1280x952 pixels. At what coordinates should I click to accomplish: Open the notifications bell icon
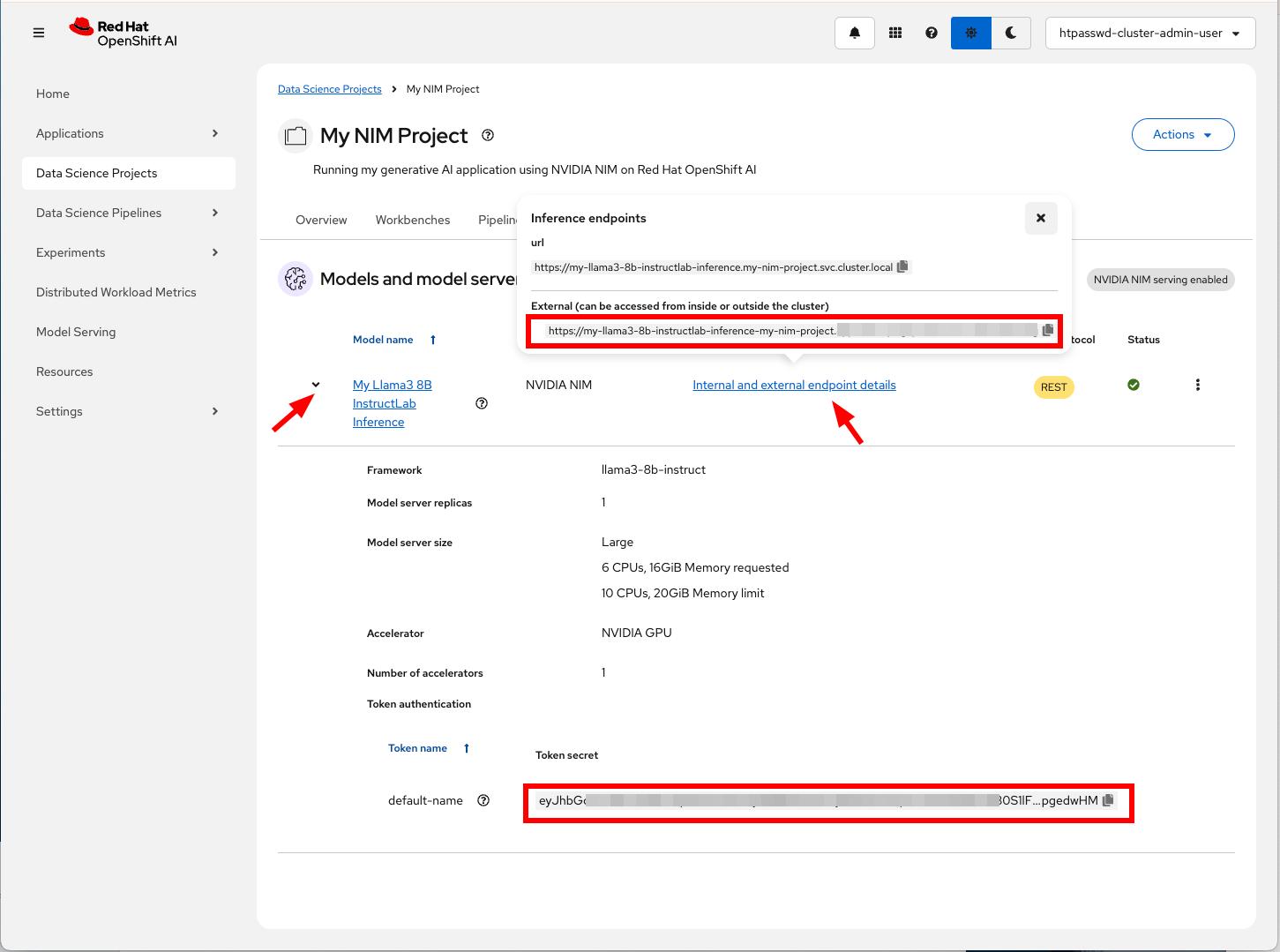coord(854,34)
